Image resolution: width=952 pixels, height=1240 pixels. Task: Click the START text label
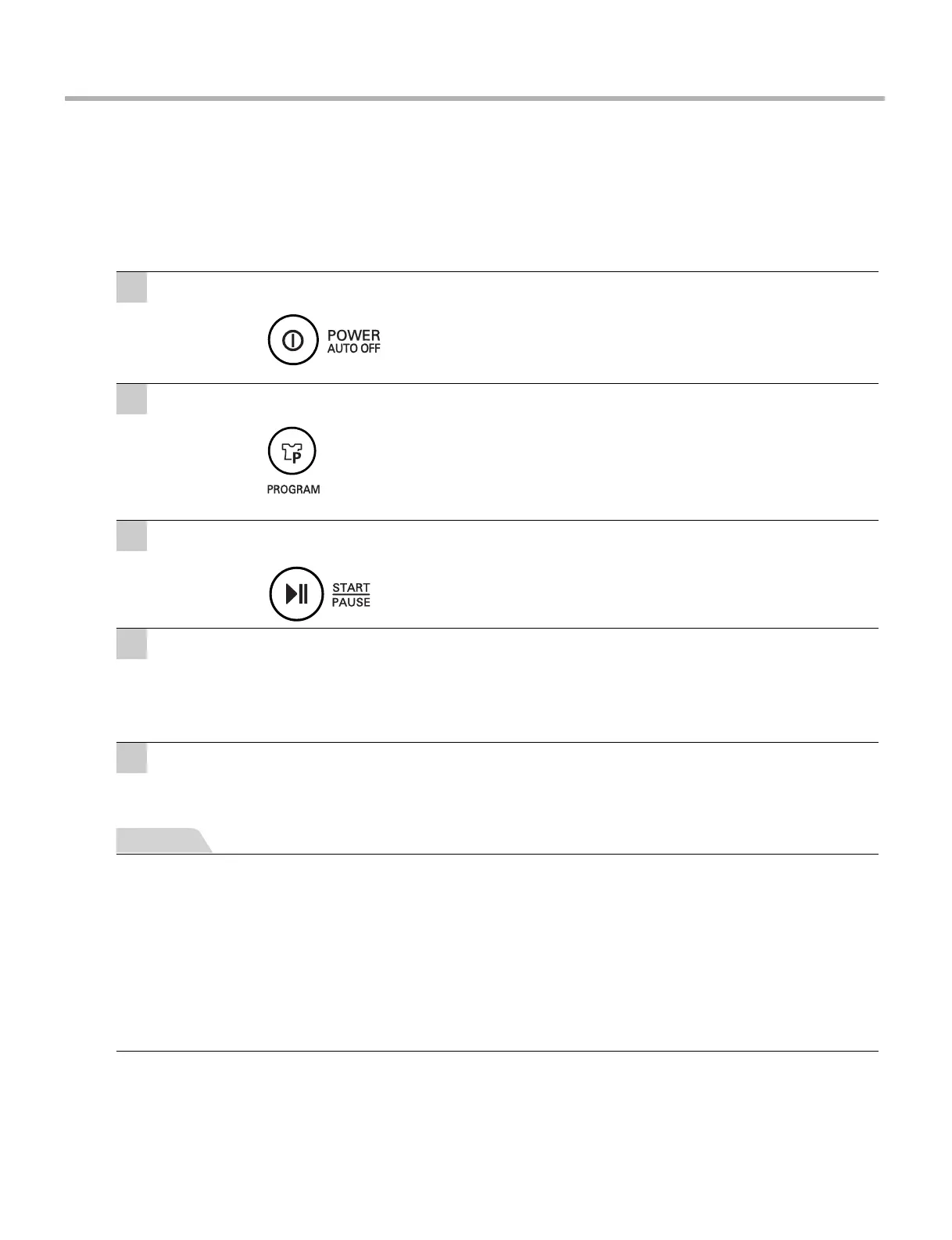pos(351,587)
